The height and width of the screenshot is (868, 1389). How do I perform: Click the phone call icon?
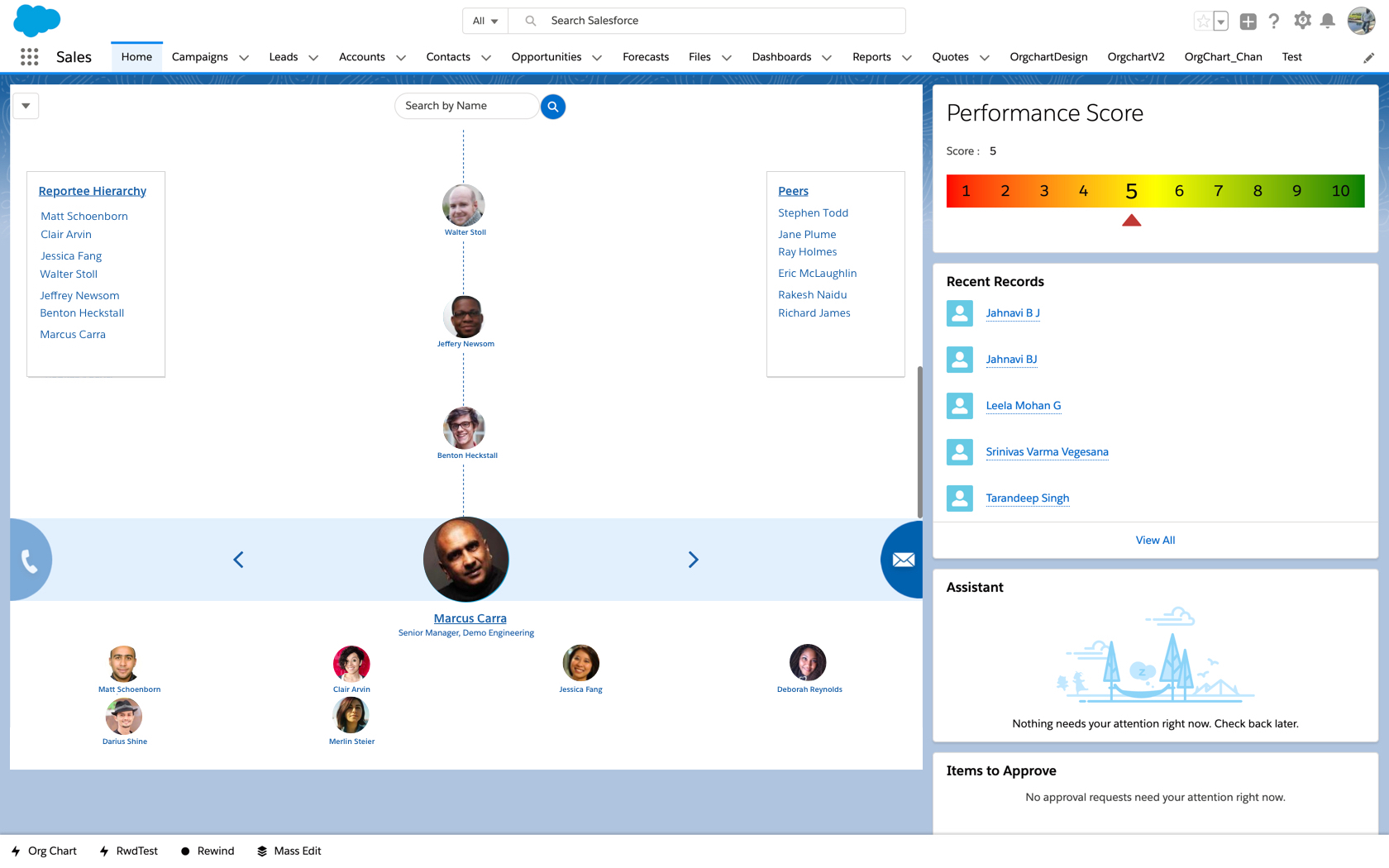pos(30,561)
